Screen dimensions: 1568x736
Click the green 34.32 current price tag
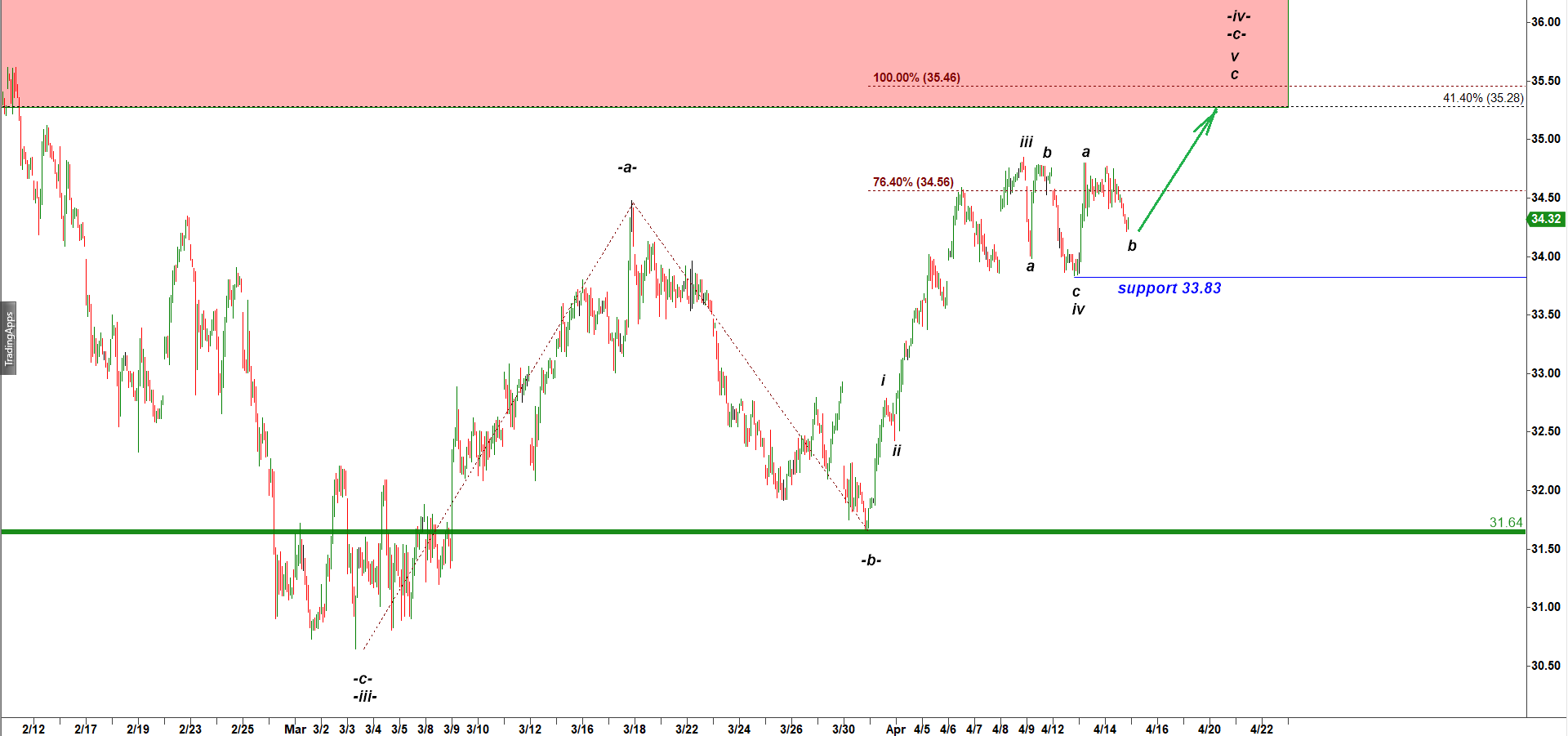pos(1545,219)
